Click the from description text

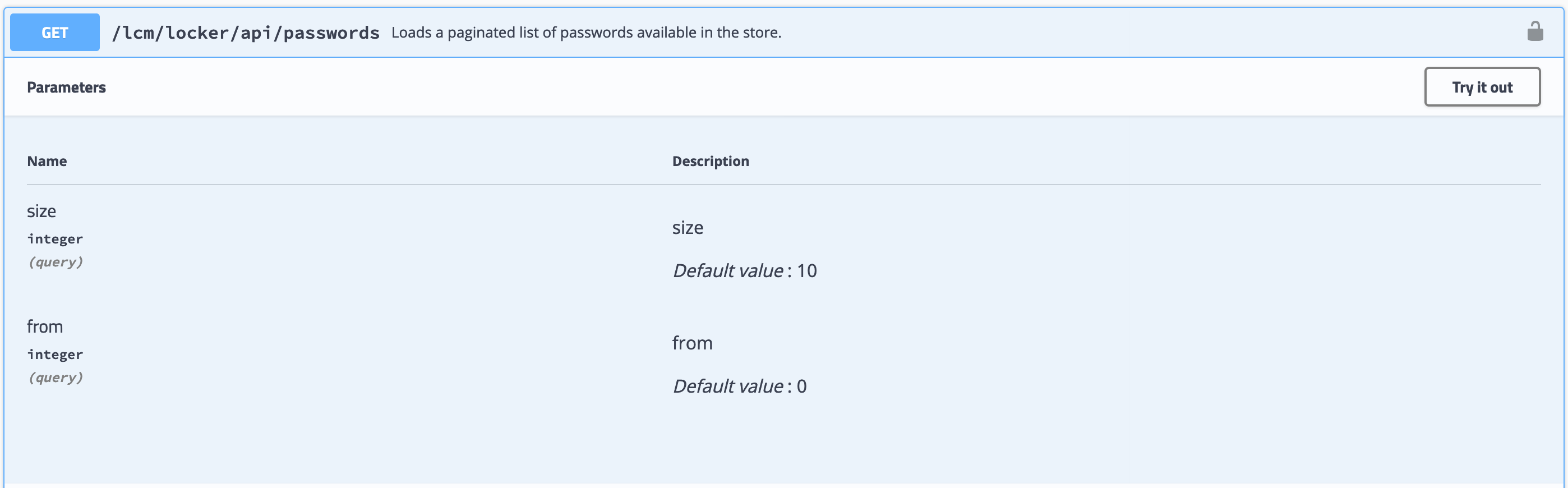(692, 343)
